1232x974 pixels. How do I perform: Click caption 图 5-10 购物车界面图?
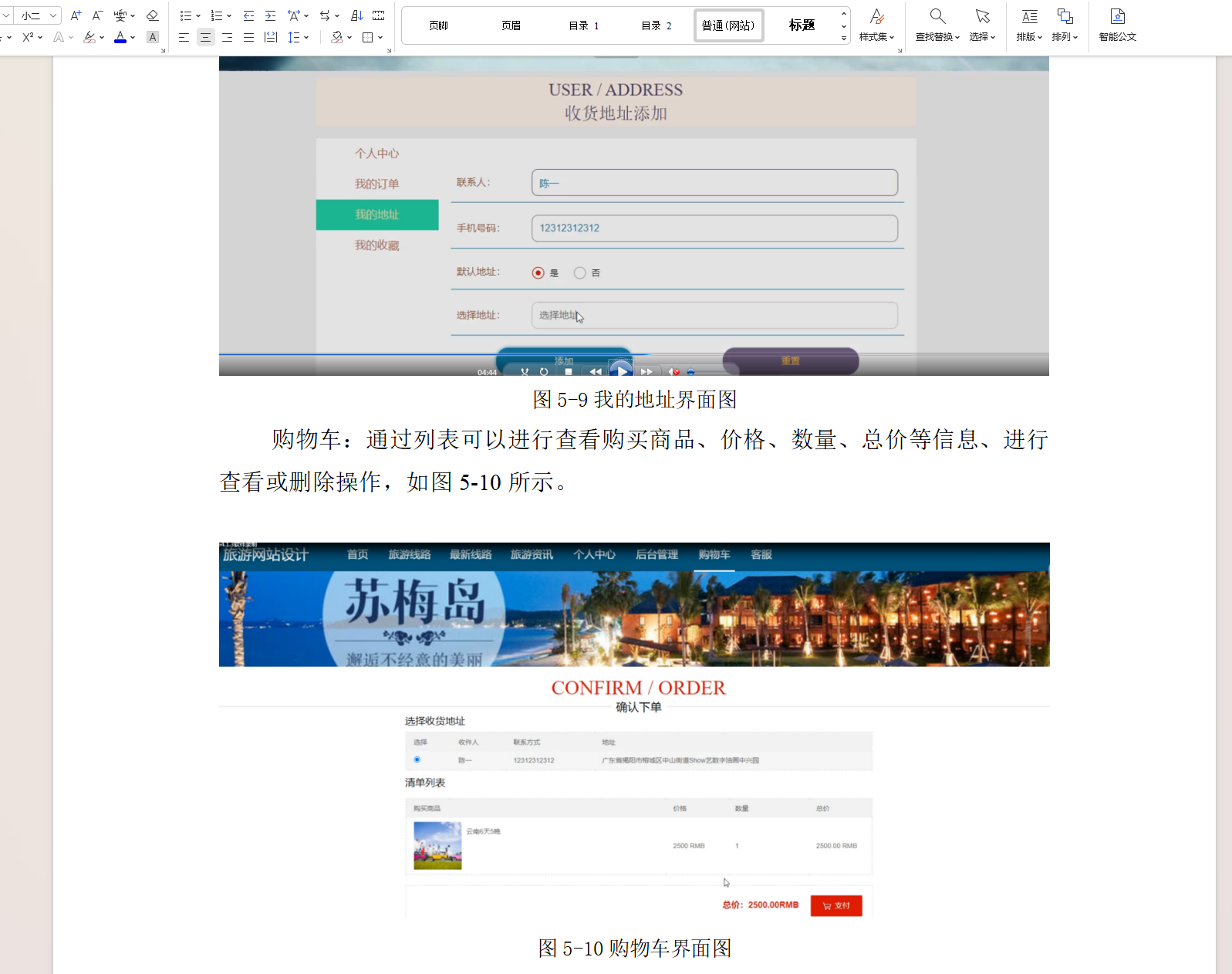point(634,949)
